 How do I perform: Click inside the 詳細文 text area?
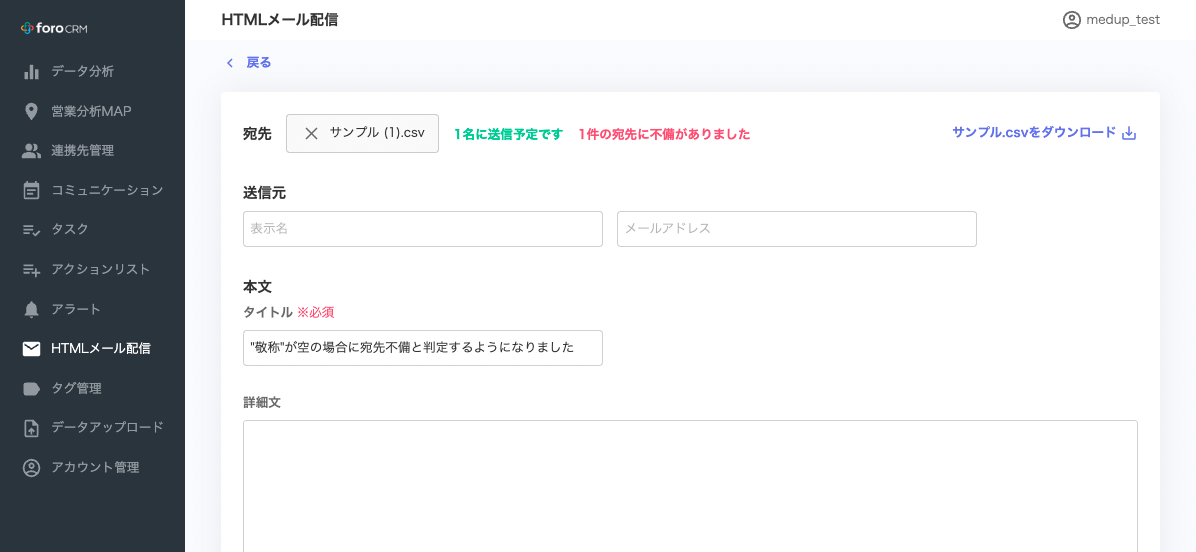pyautogui.click(x=690, y=486)
